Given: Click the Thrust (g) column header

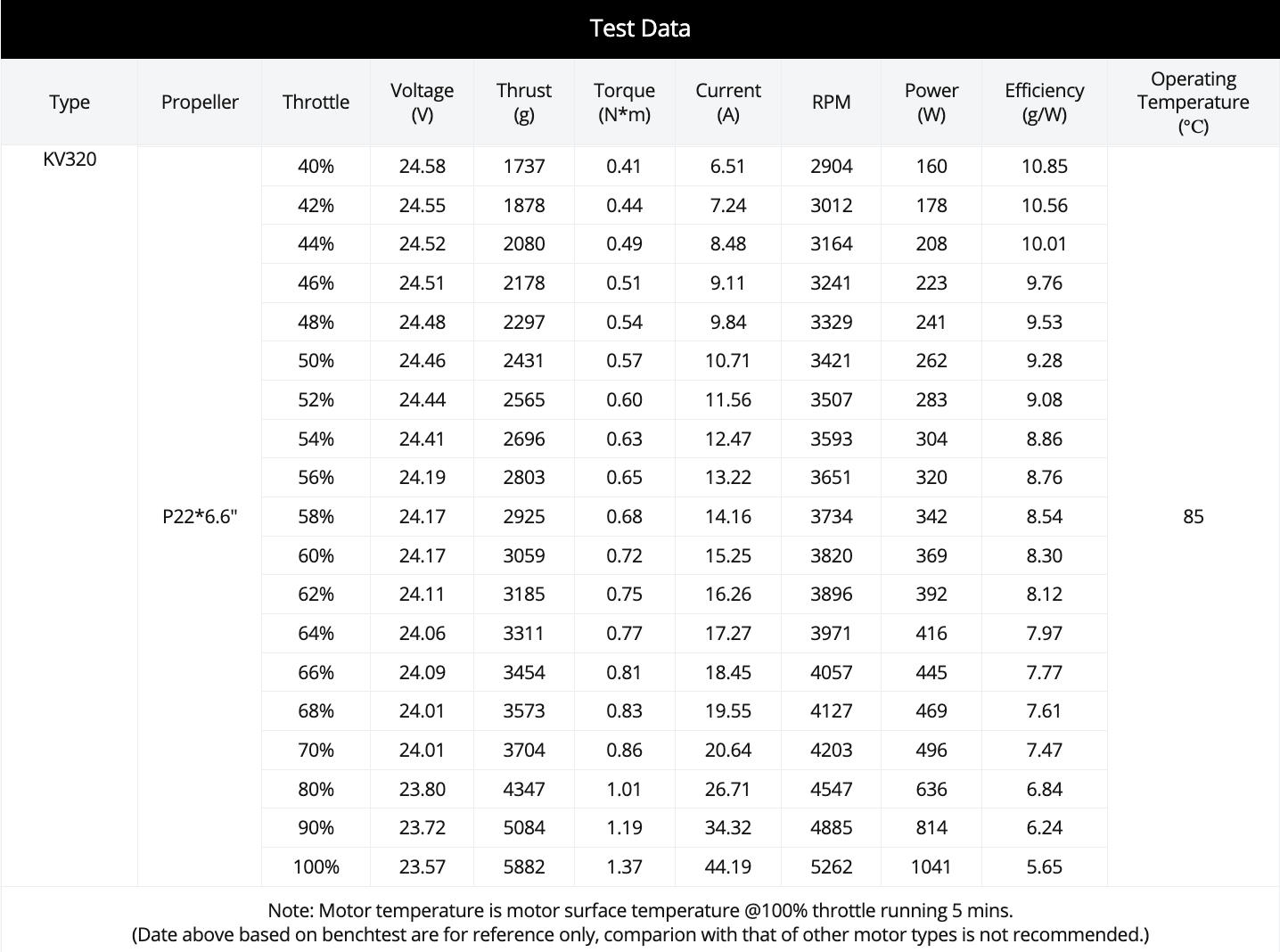Looking at the screenshot, I should [523, 103].
